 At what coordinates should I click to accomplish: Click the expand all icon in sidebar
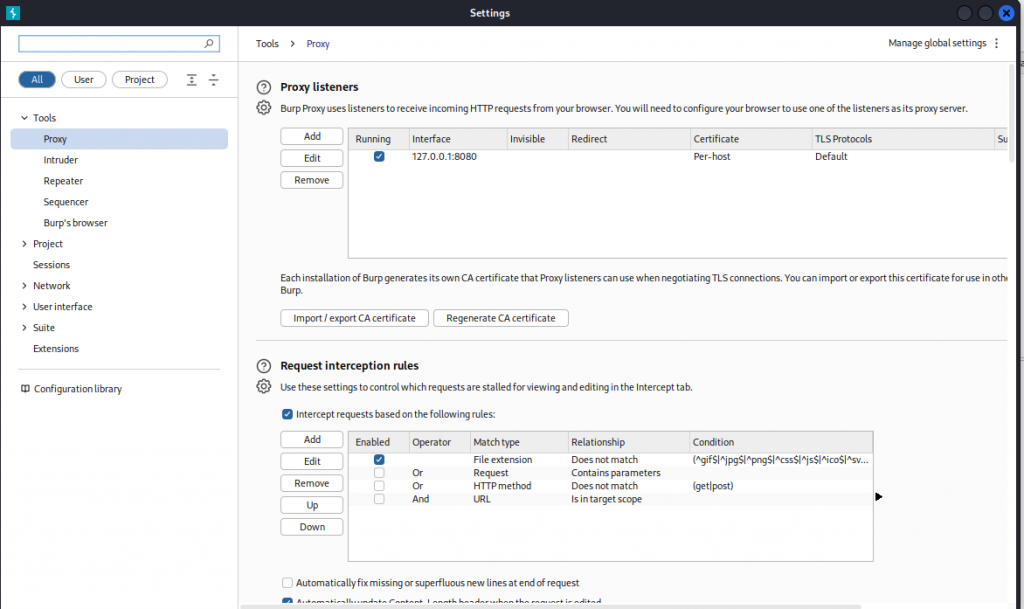click(192, 80)
